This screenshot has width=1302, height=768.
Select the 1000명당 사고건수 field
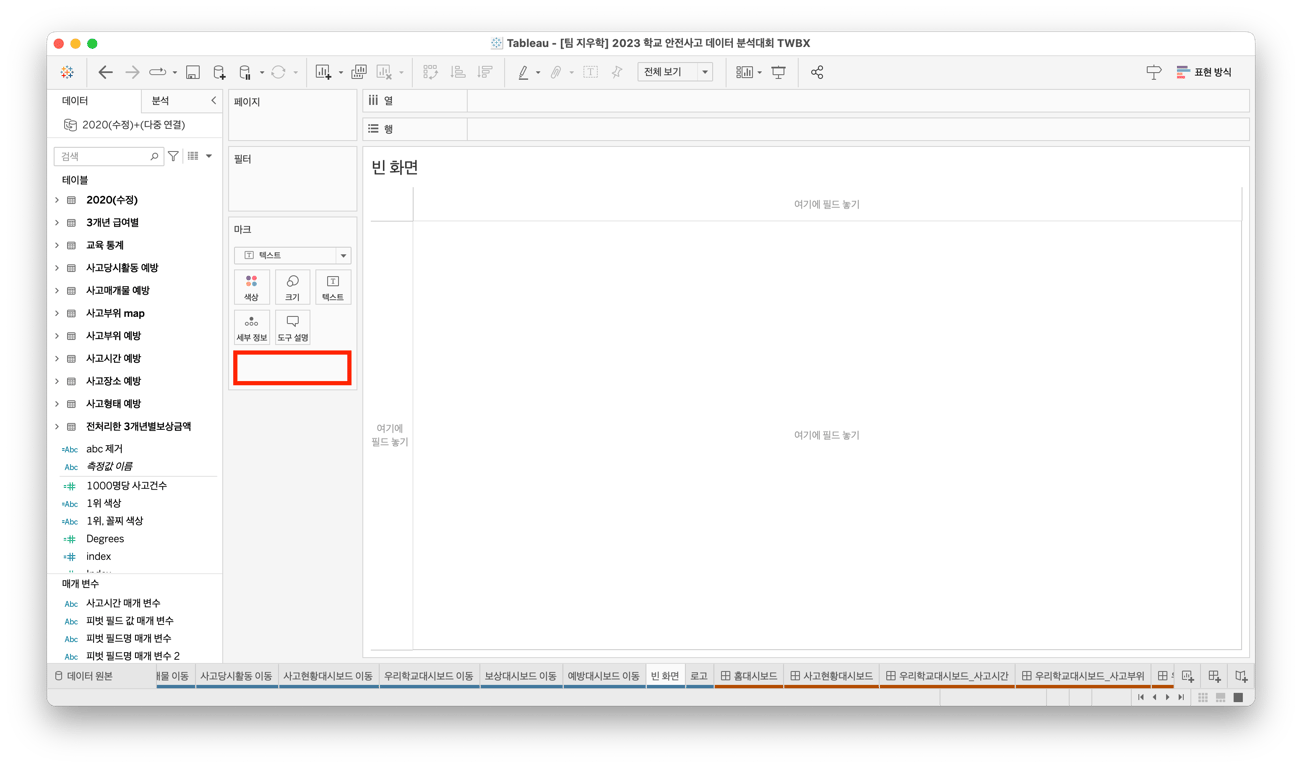tap(126, 485)
